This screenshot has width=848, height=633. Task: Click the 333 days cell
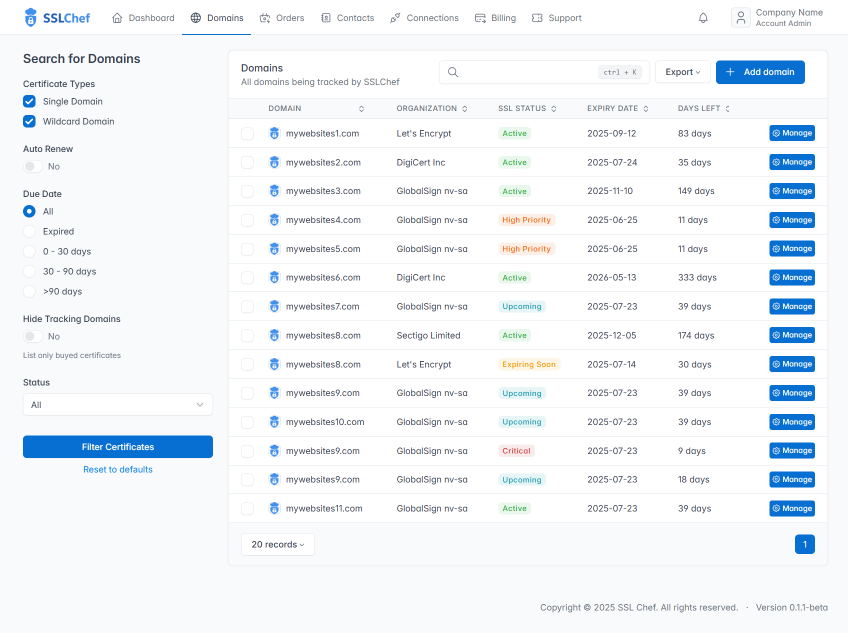(697, 278)
